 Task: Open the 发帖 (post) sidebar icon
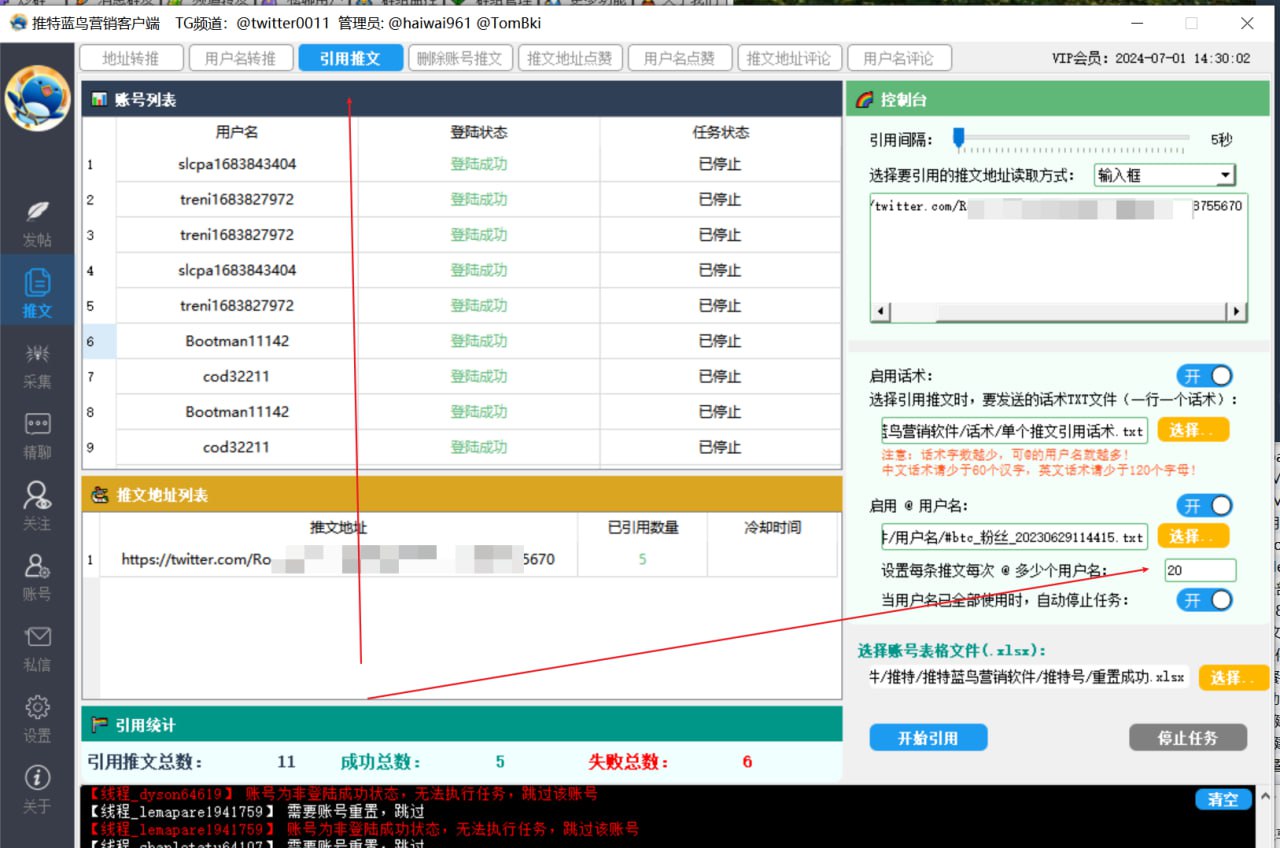37,212
